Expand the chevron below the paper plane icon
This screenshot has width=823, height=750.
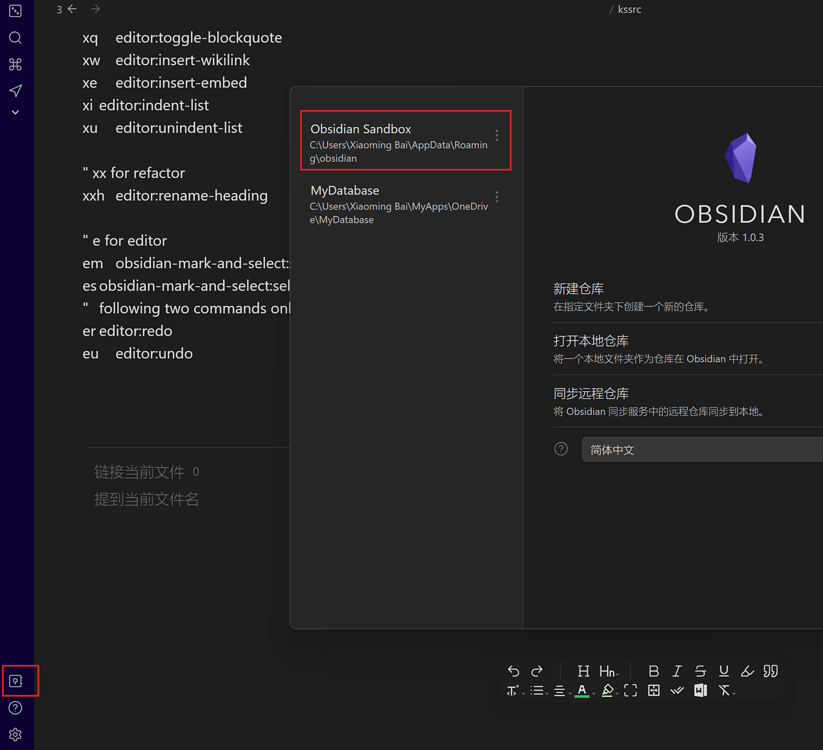point(15,112)
